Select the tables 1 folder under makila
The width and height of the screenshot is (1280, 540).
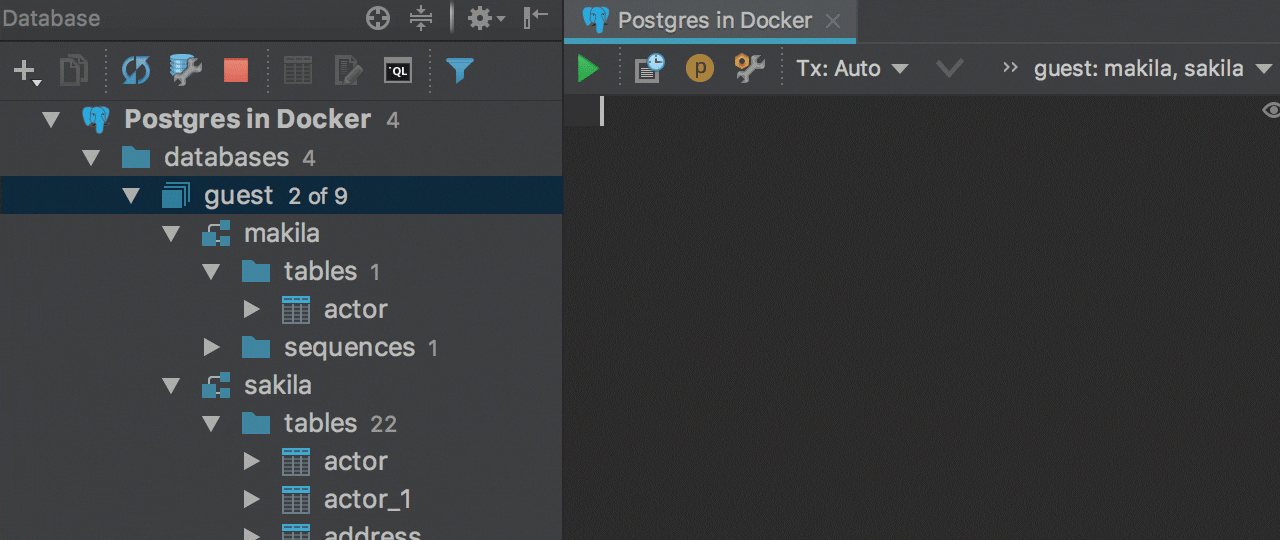[x=281, y=272]
